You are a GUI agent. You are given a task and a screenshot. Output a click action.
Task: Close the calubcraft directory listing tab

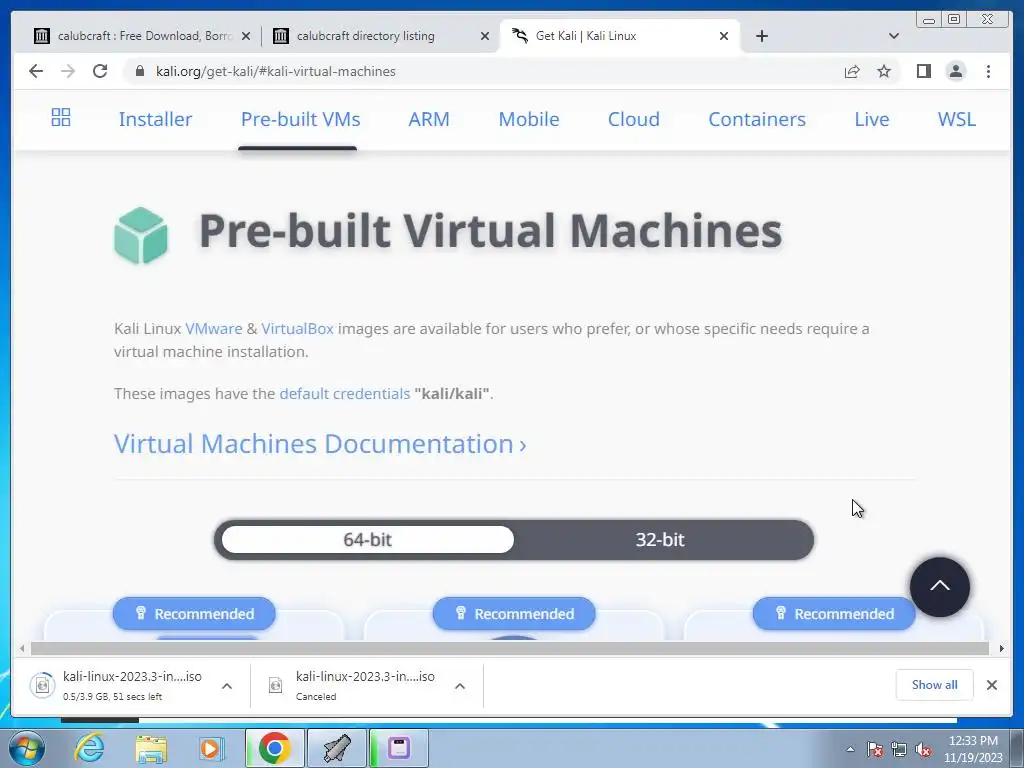pyautogui.click(x=485, y=36)
